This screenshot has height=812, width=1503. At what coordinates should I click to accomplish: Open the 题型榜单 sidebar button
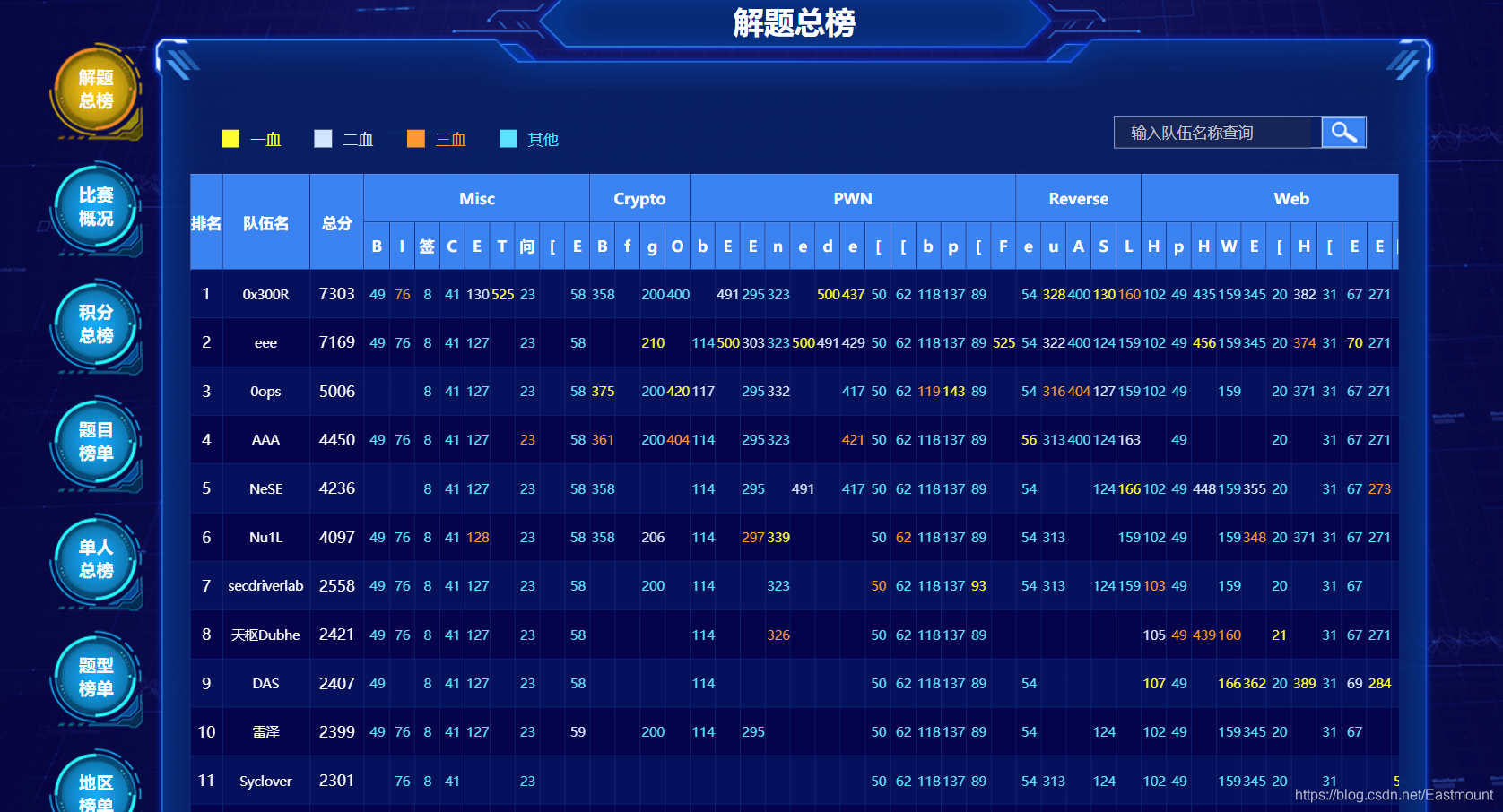(96, 678)
